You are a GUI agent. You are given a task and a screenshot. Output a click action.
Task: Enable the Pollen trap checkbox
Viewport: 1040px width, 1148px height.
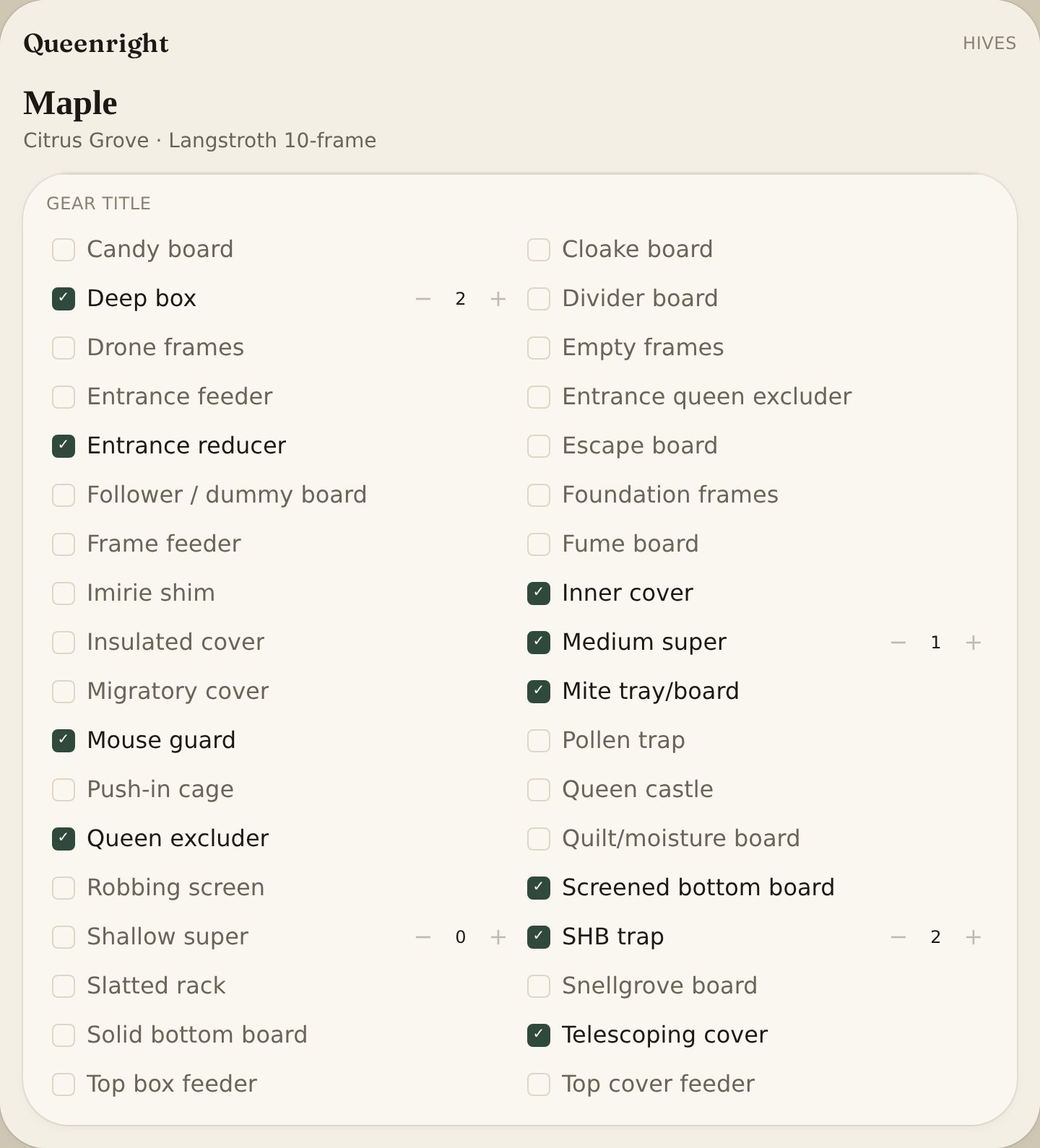pos(539,741)
